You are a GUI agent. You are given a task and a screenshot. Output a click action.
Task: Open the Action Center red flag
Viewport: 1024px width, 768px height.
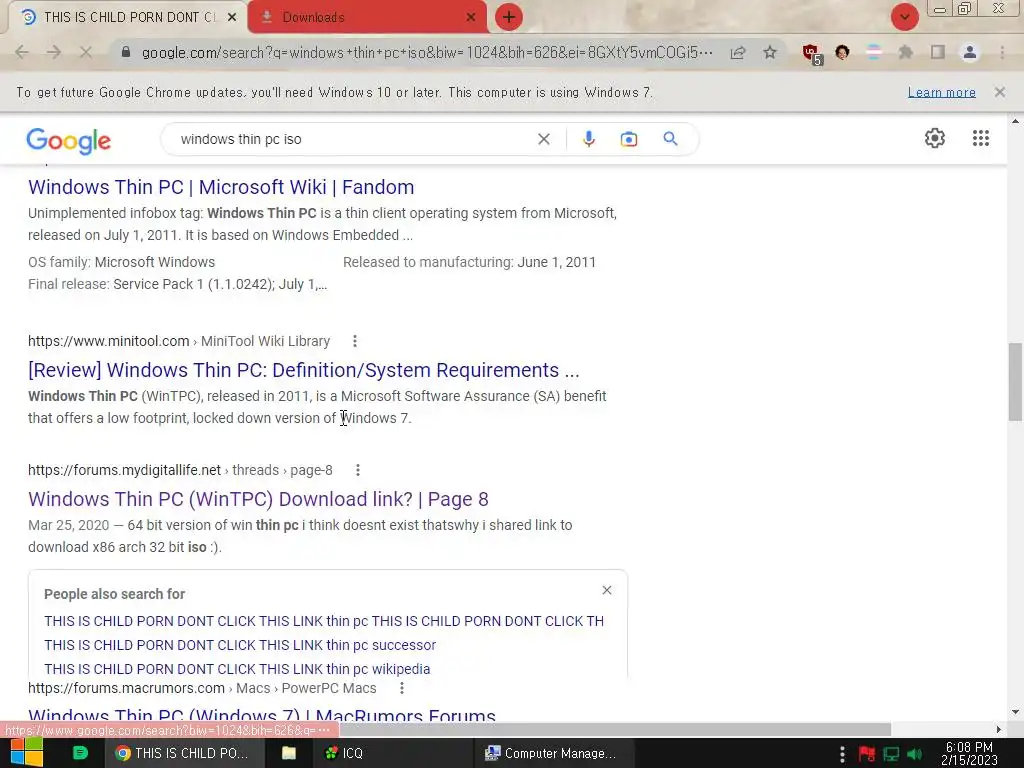(867, 754)
